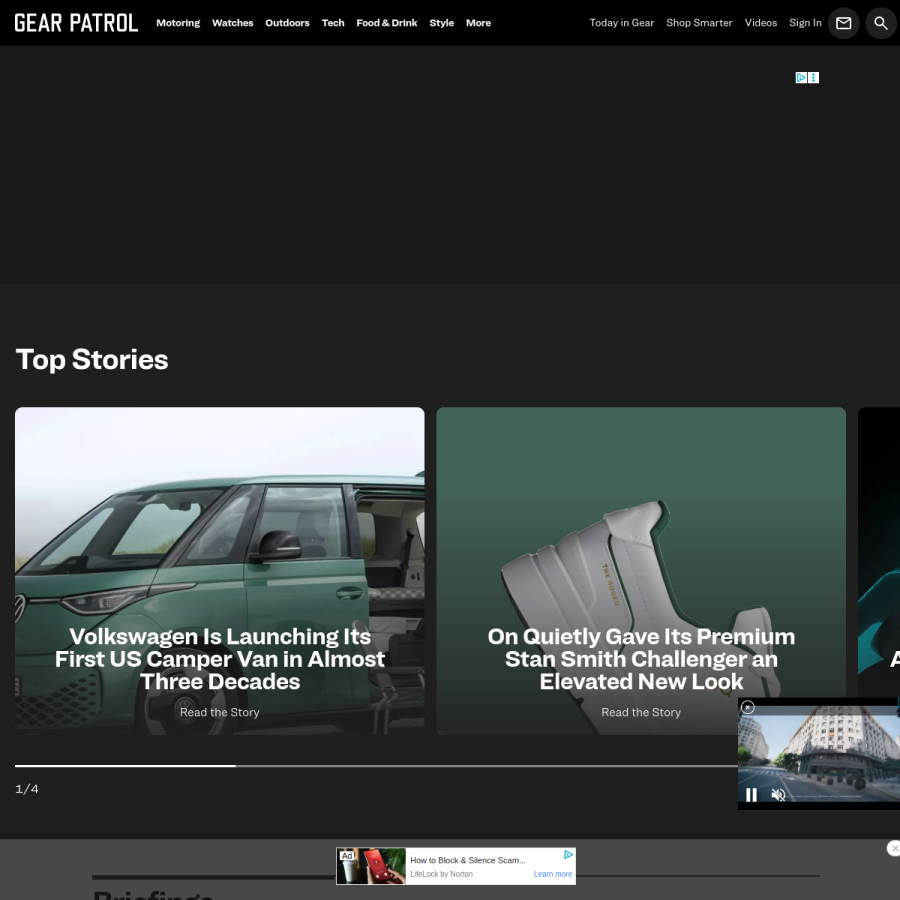Expand the More menu
Screen dimensions: 900x900
click(478, 23)
